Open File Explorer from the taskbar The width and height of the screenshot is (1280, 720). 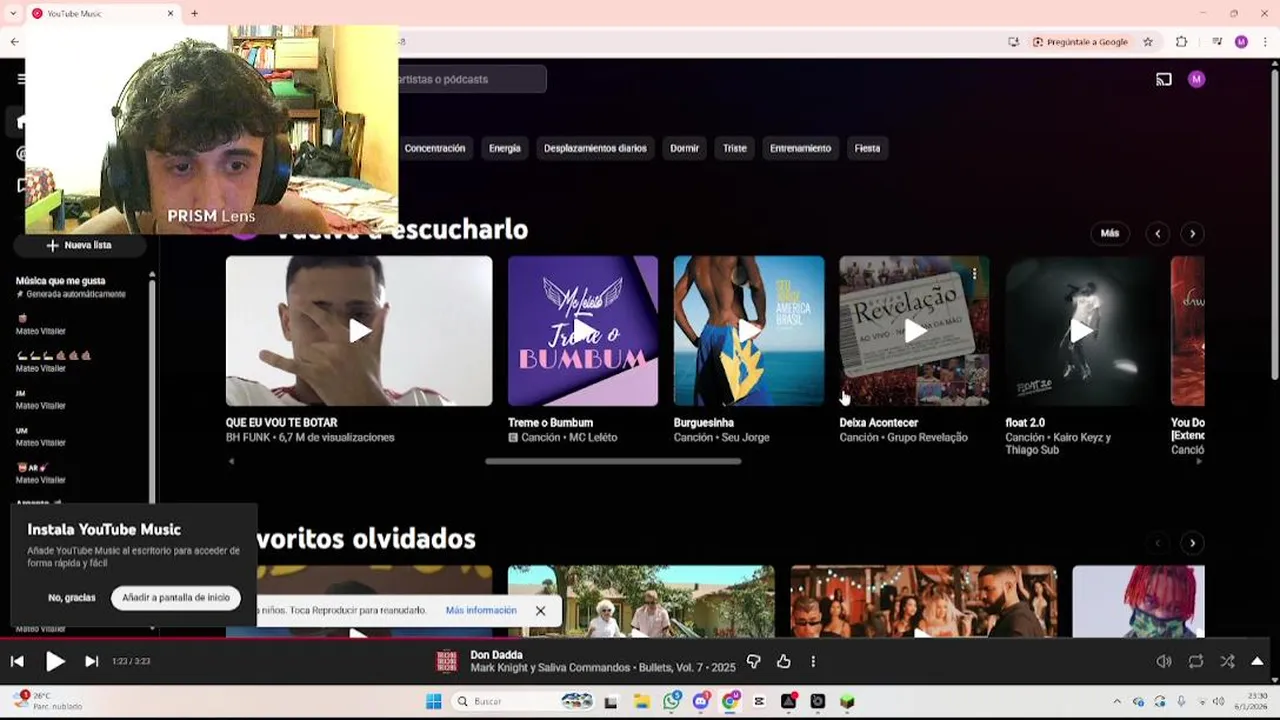tap(641, 701)
